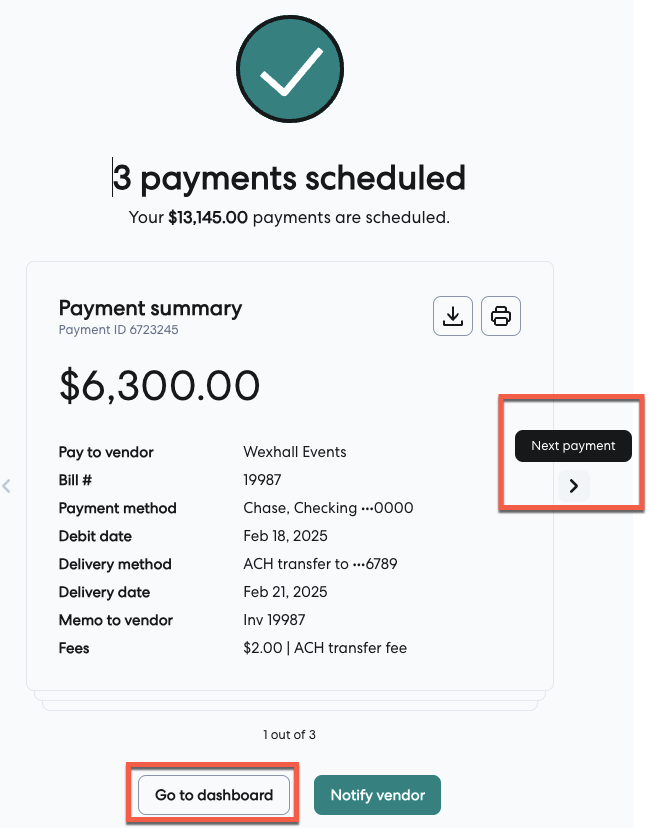Show the next payment with right chevron
The width and height of the screenshot is (655, 828).
(x=573, y=486)
